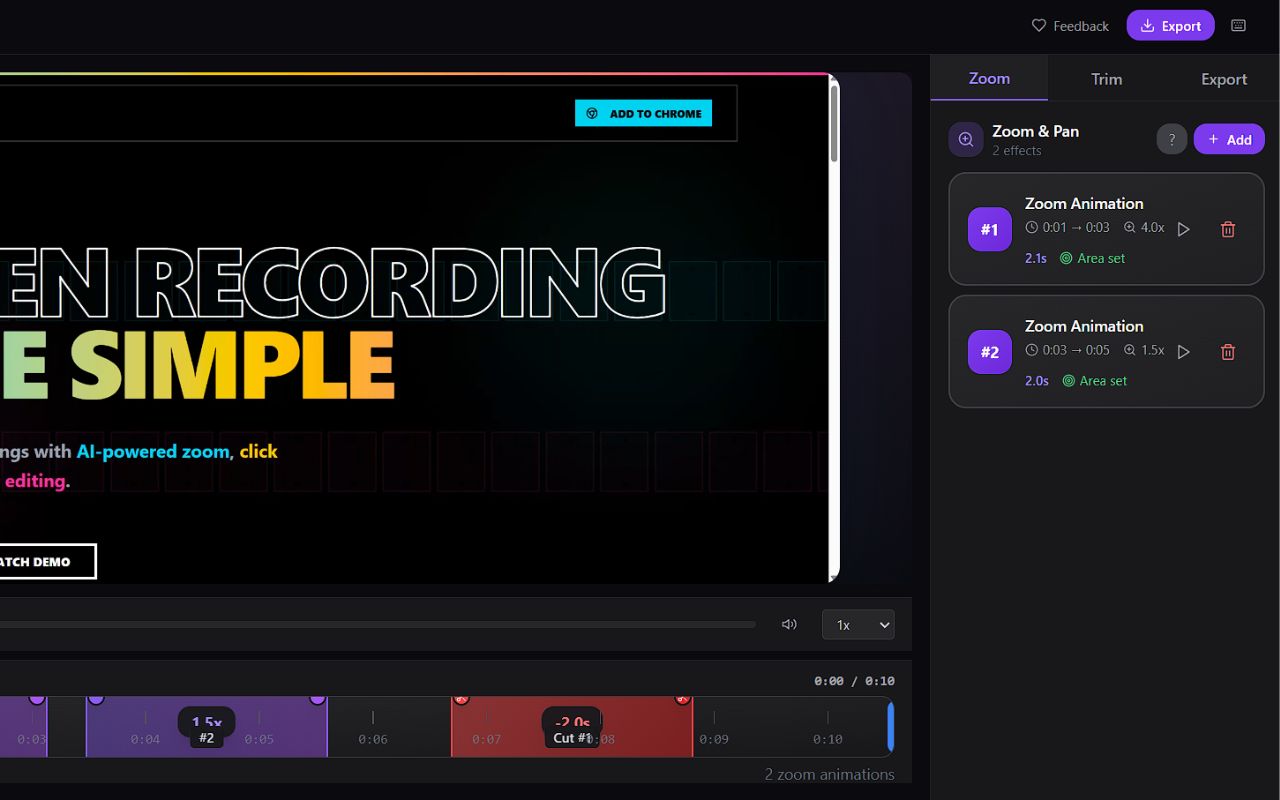Preview Zoom Animation #2 with its play icon

(1184, 351)
